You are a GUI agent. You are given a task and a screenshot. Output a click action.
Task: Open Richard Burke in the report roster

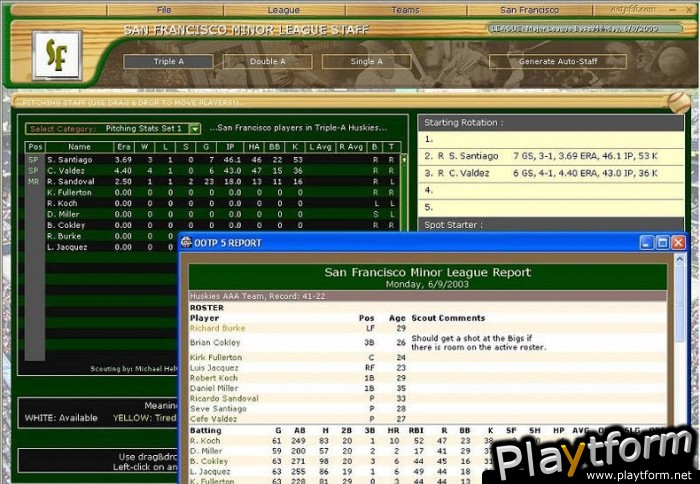(217, 328)
